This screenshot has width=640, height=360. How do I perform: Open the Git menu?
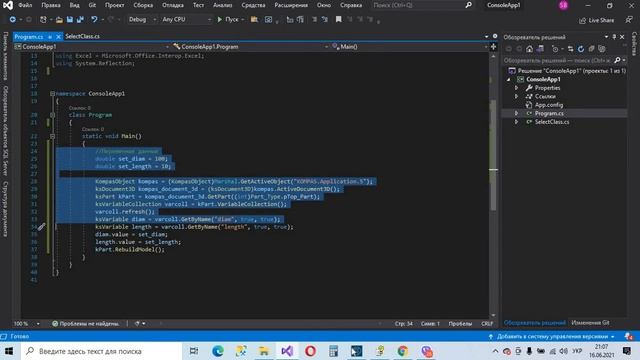[92, 5]
